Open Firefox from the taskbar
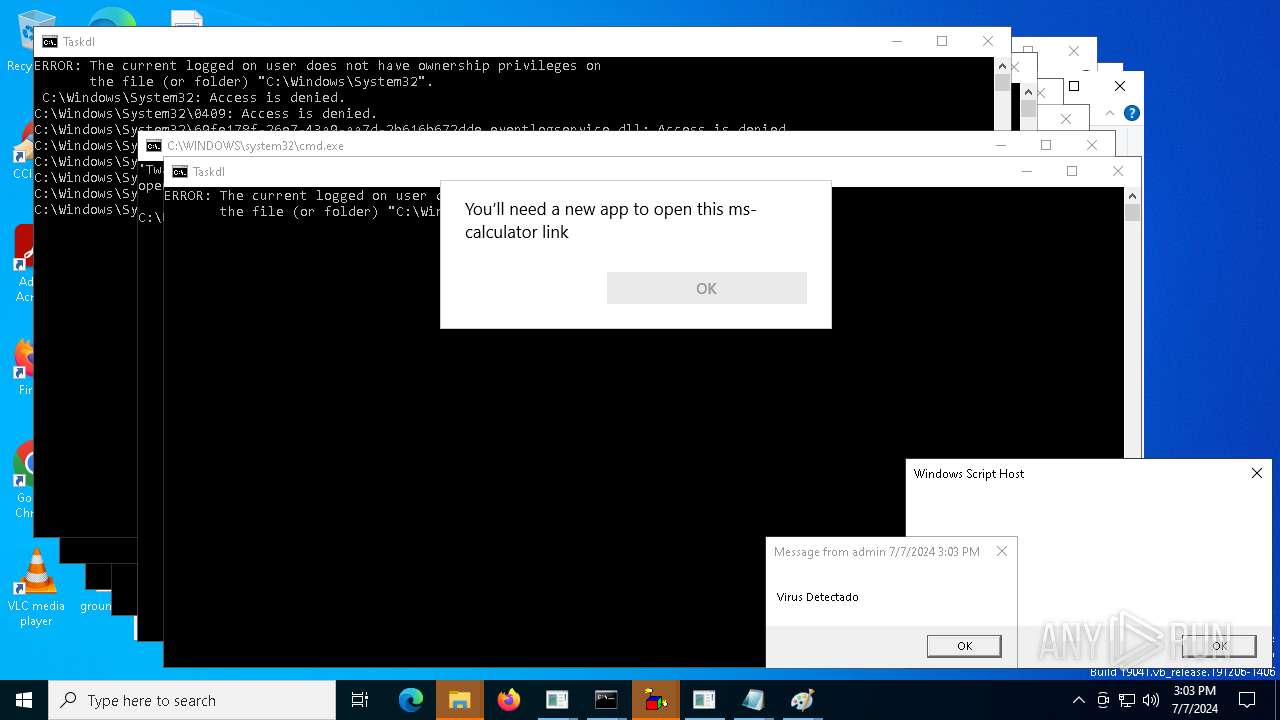 point(509,700)
